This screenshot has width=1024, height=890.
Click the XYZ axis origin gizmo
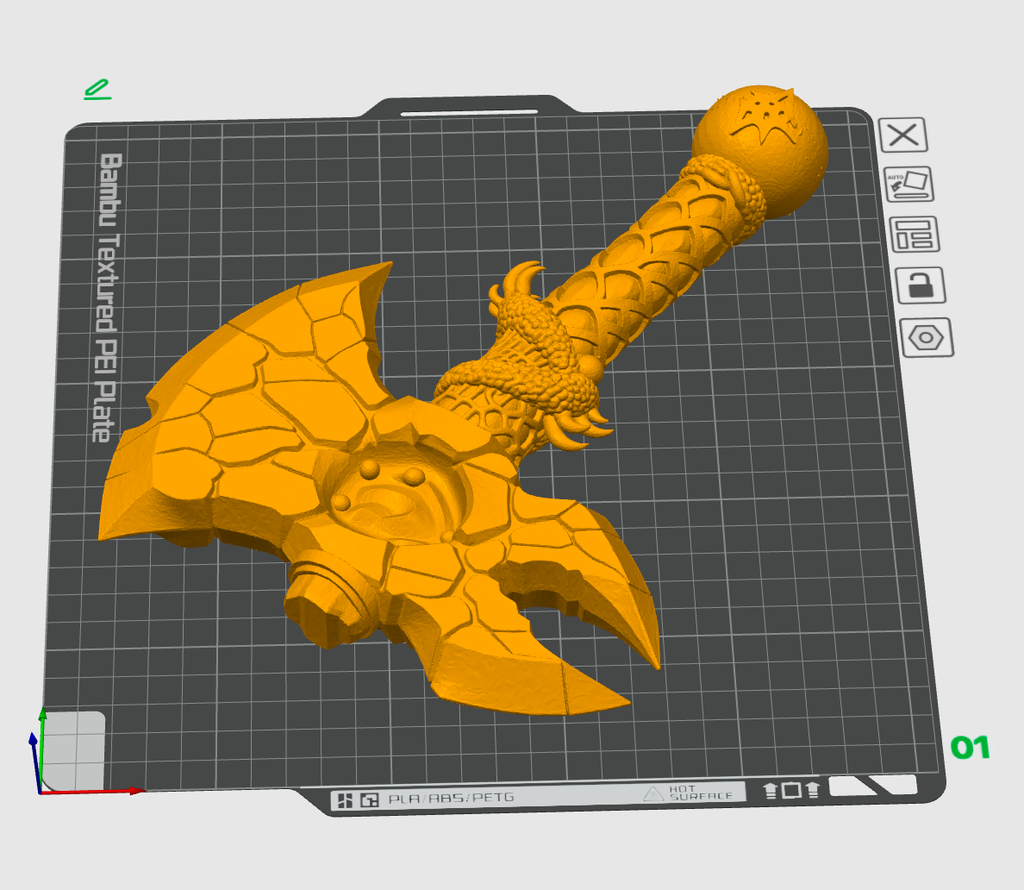click(x=40, y=791)
